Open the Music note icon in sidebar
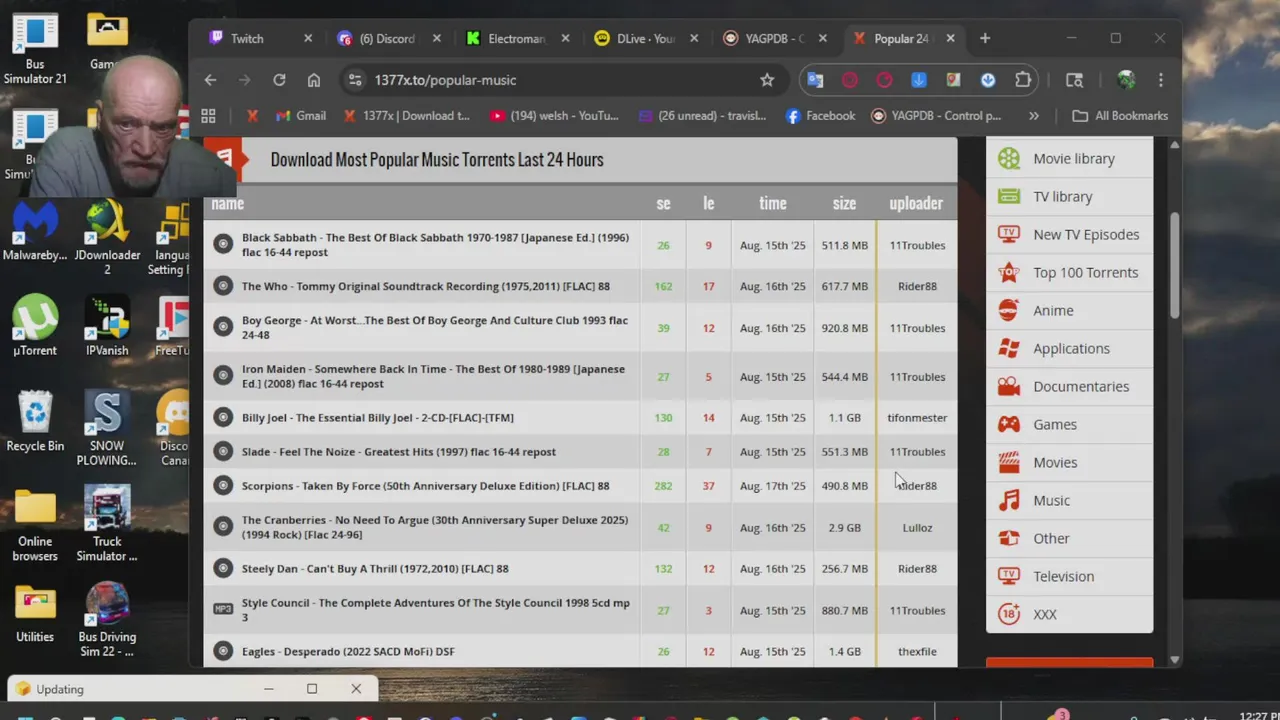The image size is (1280, 720). [x=1009, y=500]
